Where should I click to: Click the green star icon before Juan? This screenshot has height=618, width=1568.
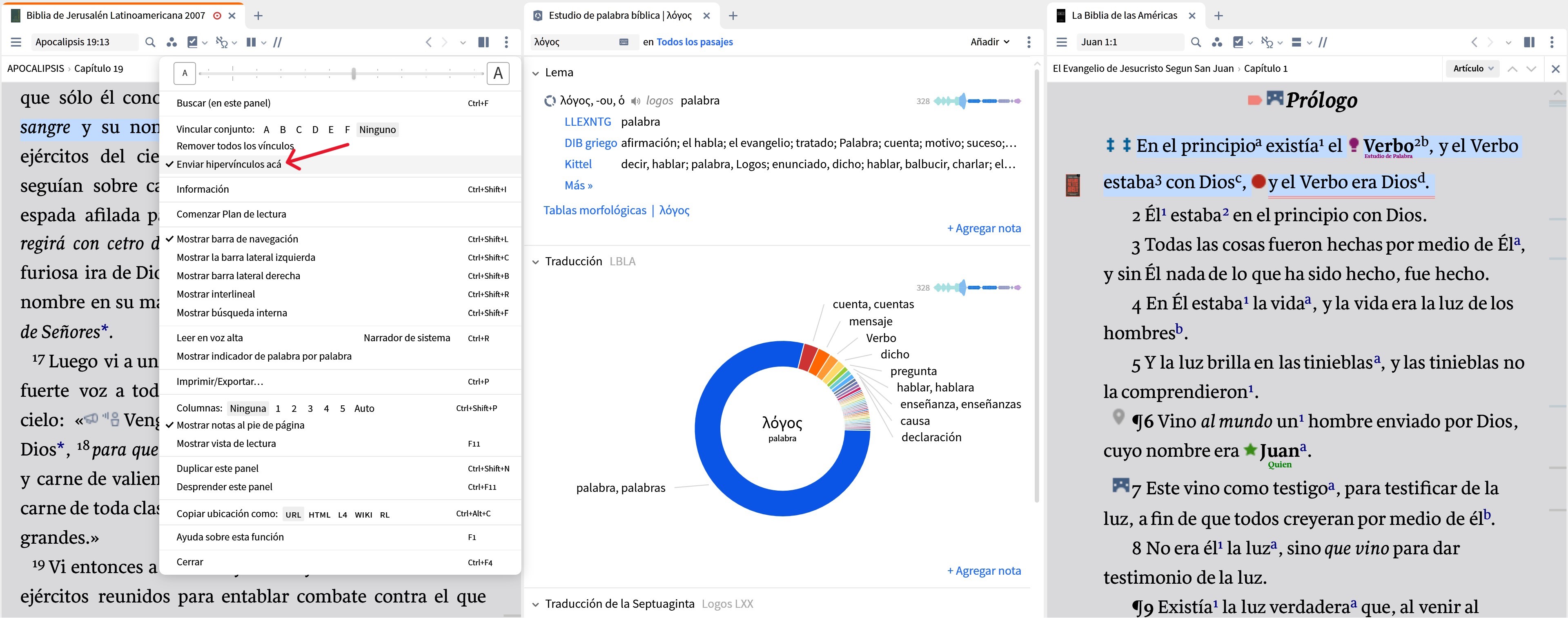(x=1250, y=449)
